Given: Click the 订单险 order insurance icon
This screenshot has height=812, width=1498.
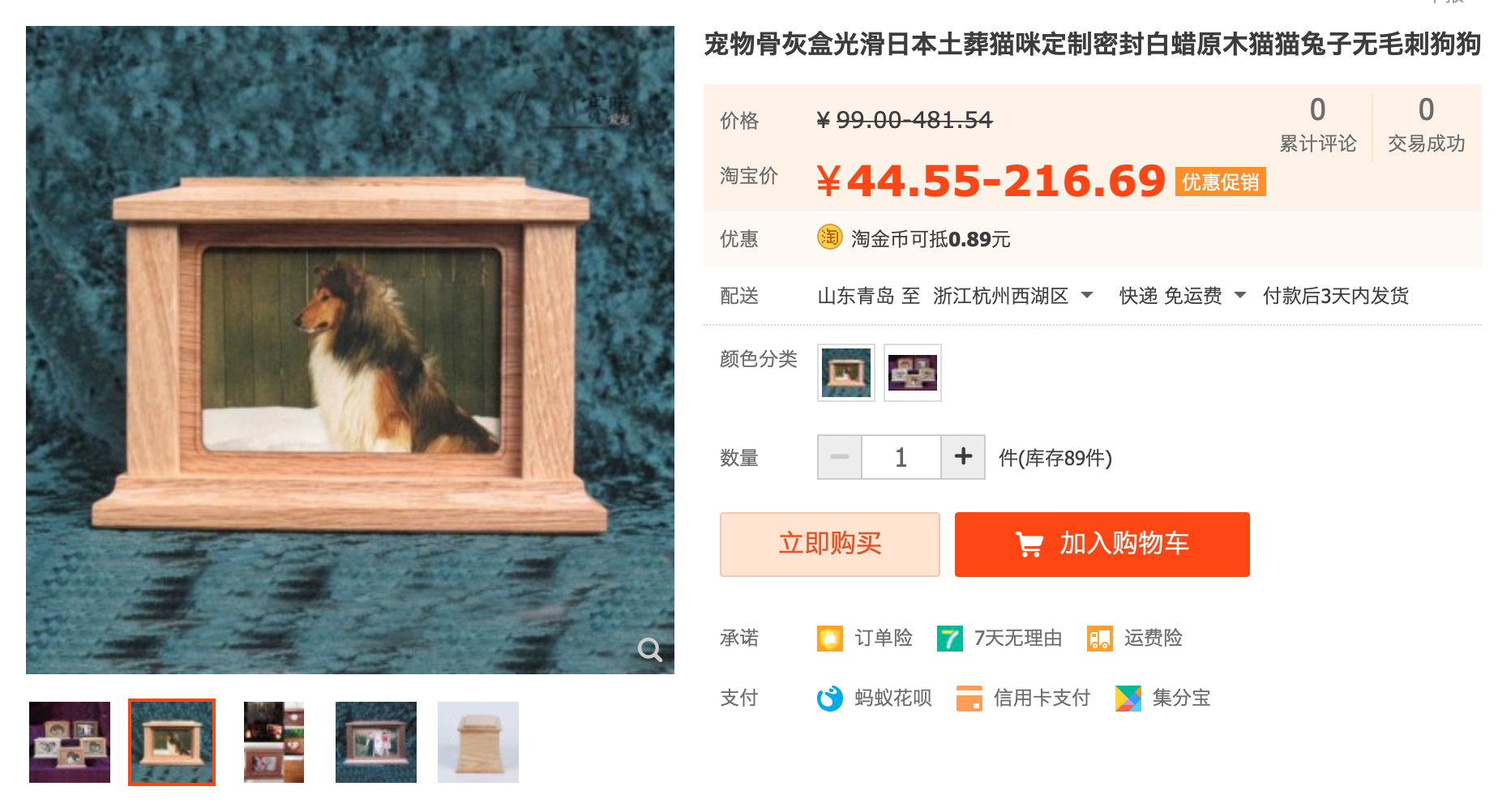Looking at the screenshot, I should pyautogui.click(x=830, y=639).
